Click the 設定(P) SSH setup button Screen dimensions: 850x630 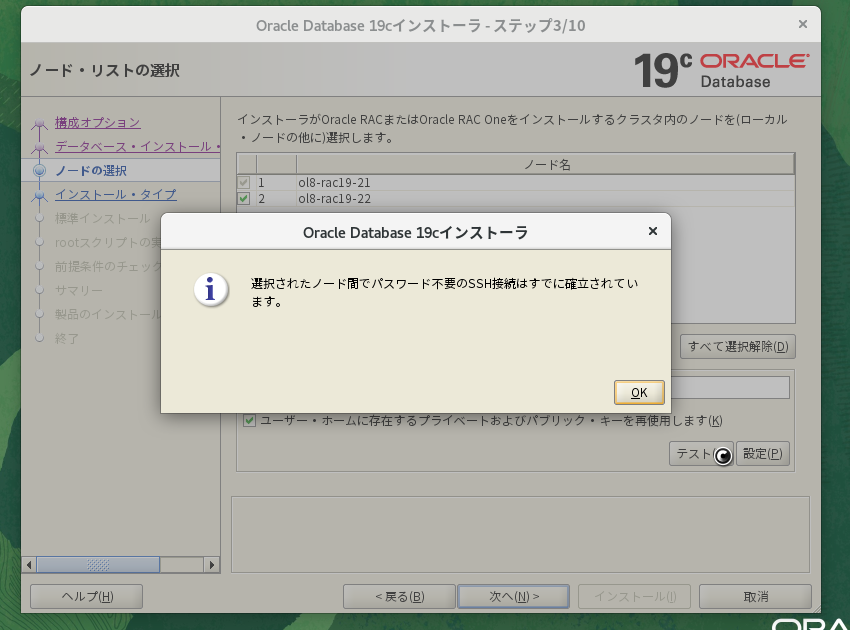pyautogui.click(x=762, y=453)
